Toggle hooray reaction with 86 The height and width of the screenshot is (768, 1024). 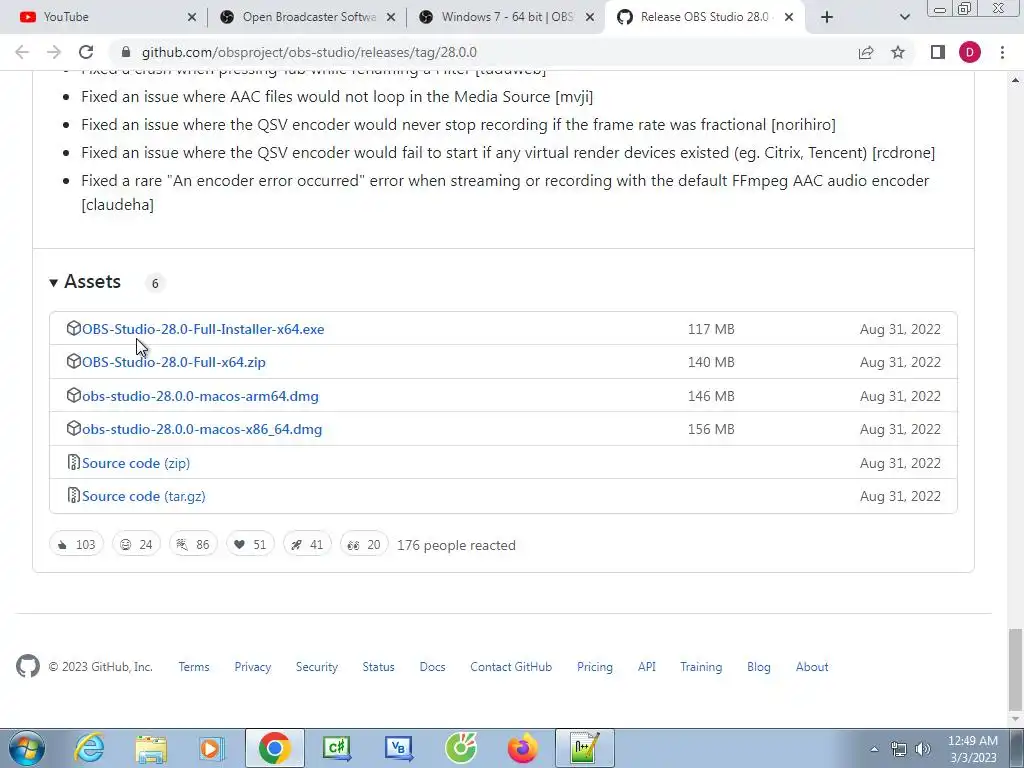click(193, 545)
